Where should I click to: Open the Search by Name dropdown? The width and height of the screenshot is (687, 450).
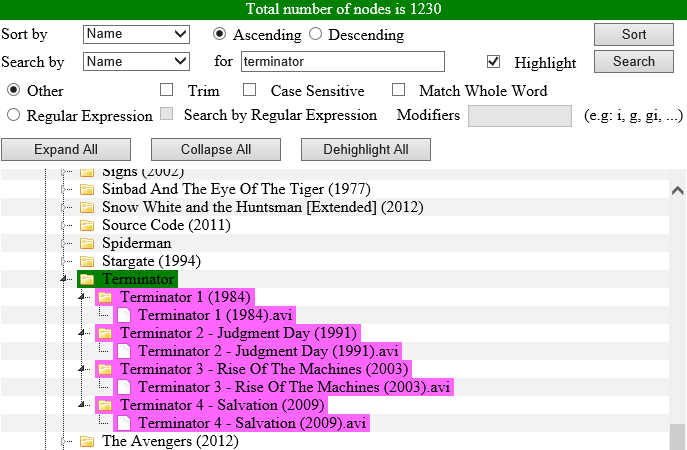[136, 62]
